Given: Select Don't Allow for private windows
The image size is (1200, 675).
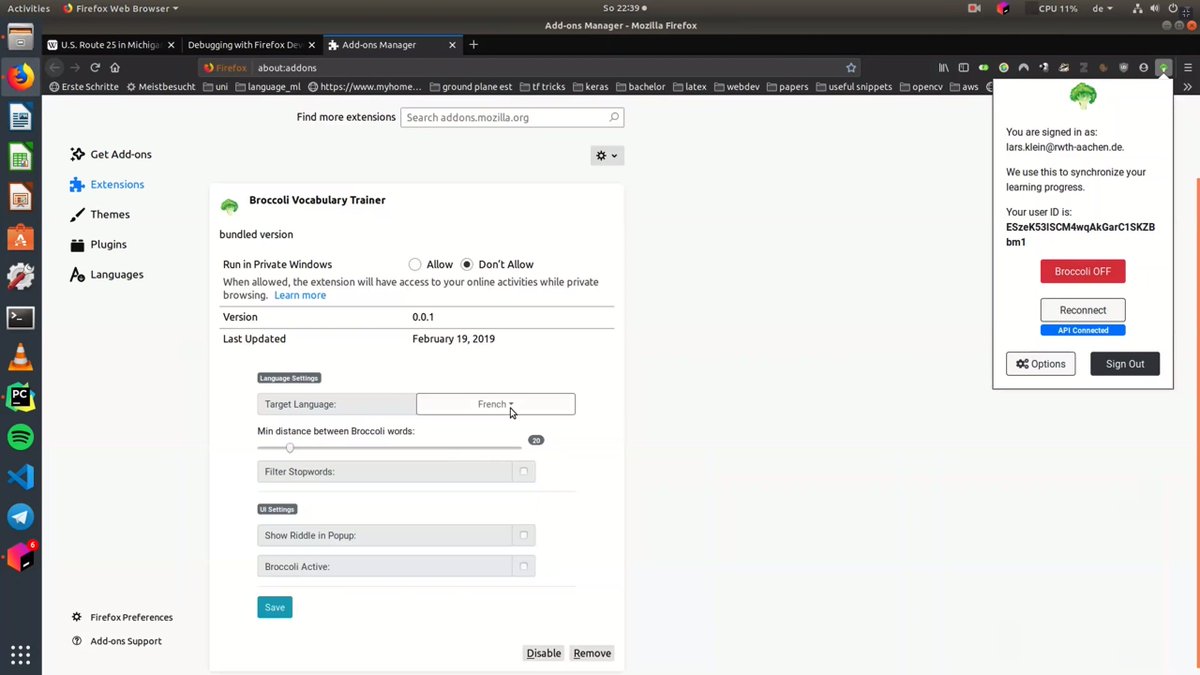Looking at the screenshot, I should point(466,265).
